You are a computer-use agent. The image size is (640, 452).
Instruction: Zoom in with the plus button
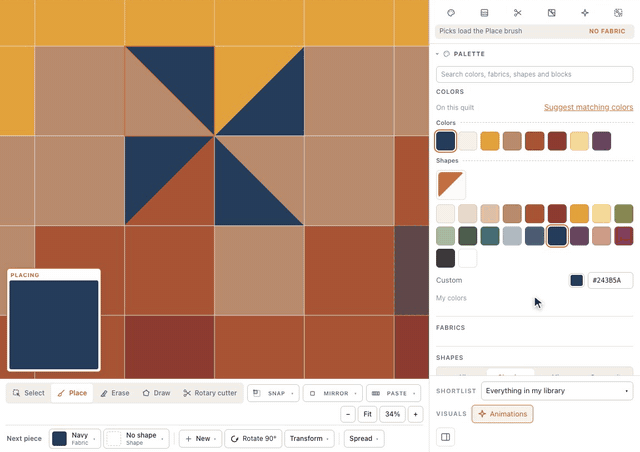click(416, 414)
